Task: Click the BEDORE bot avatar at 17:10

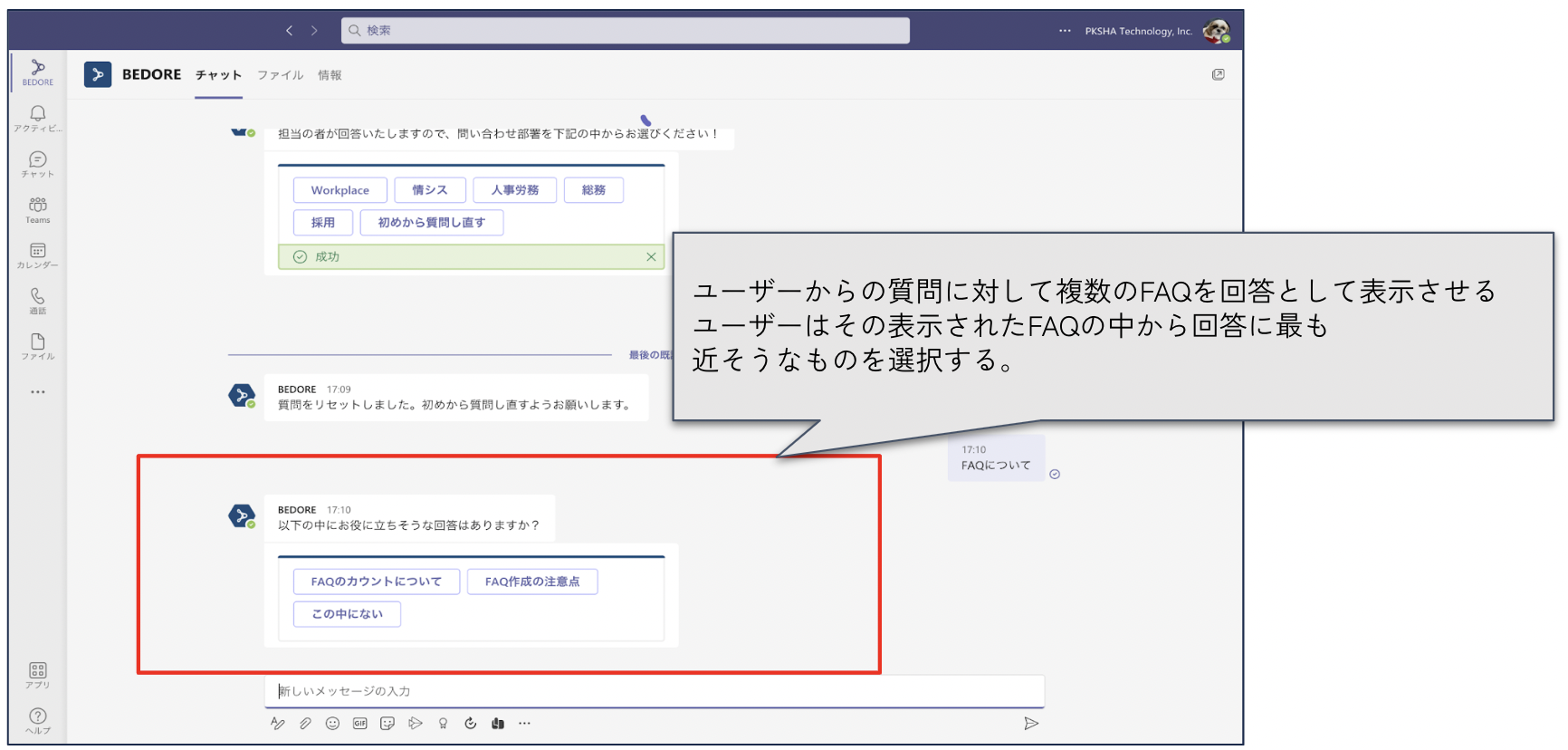Action: 242,516
